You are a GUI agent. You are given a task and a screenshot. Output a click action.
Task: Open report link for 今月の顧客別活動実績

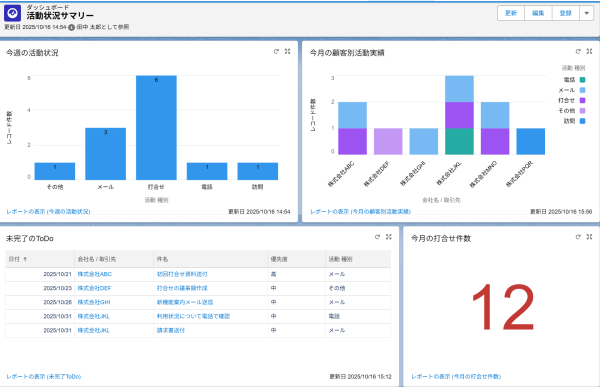click(x=360, y=212)
